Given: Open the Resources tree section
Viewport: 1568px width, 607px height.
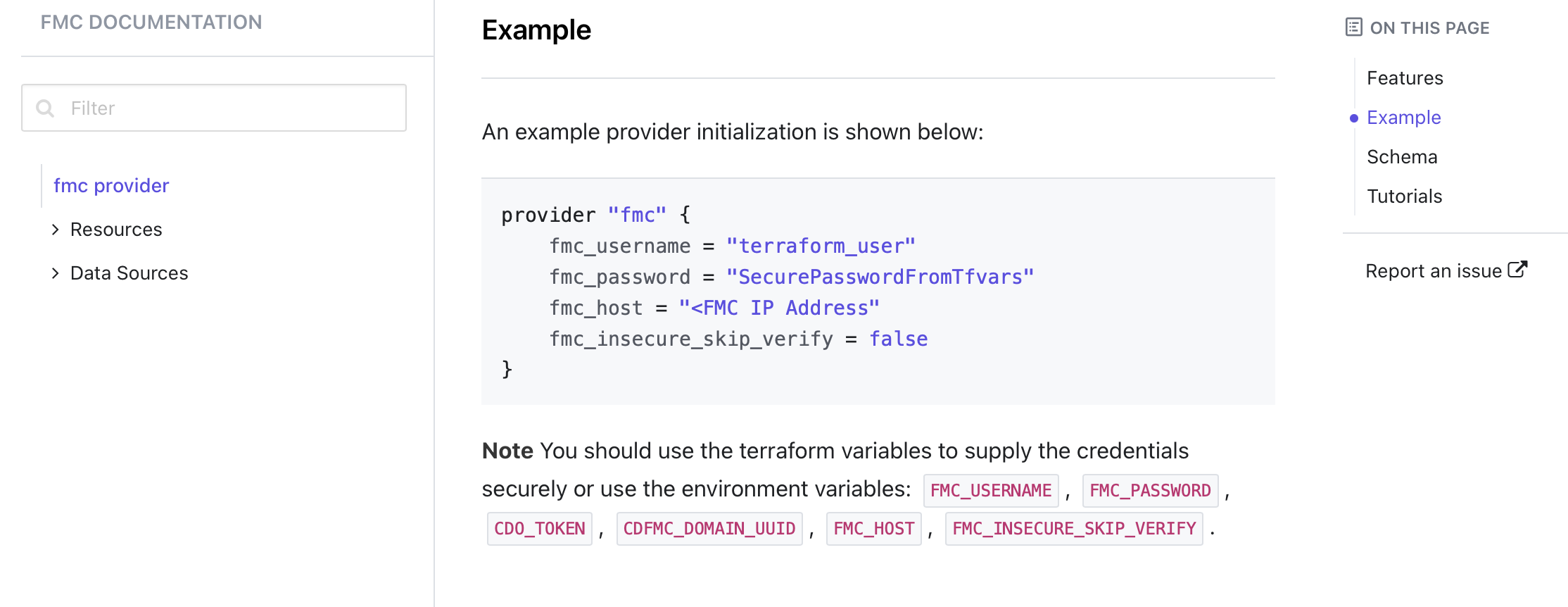Looking at the screenshot, I should (116, 230).
